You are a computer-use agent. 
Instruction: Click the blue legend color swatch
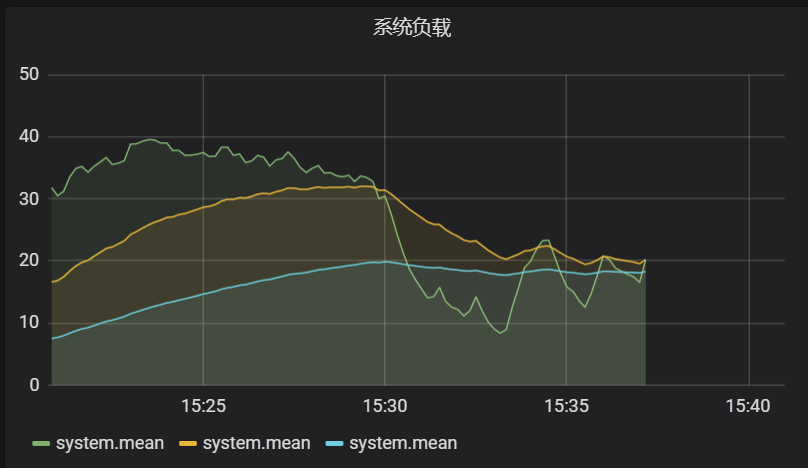pyautogui.click(x=334, y=443)
